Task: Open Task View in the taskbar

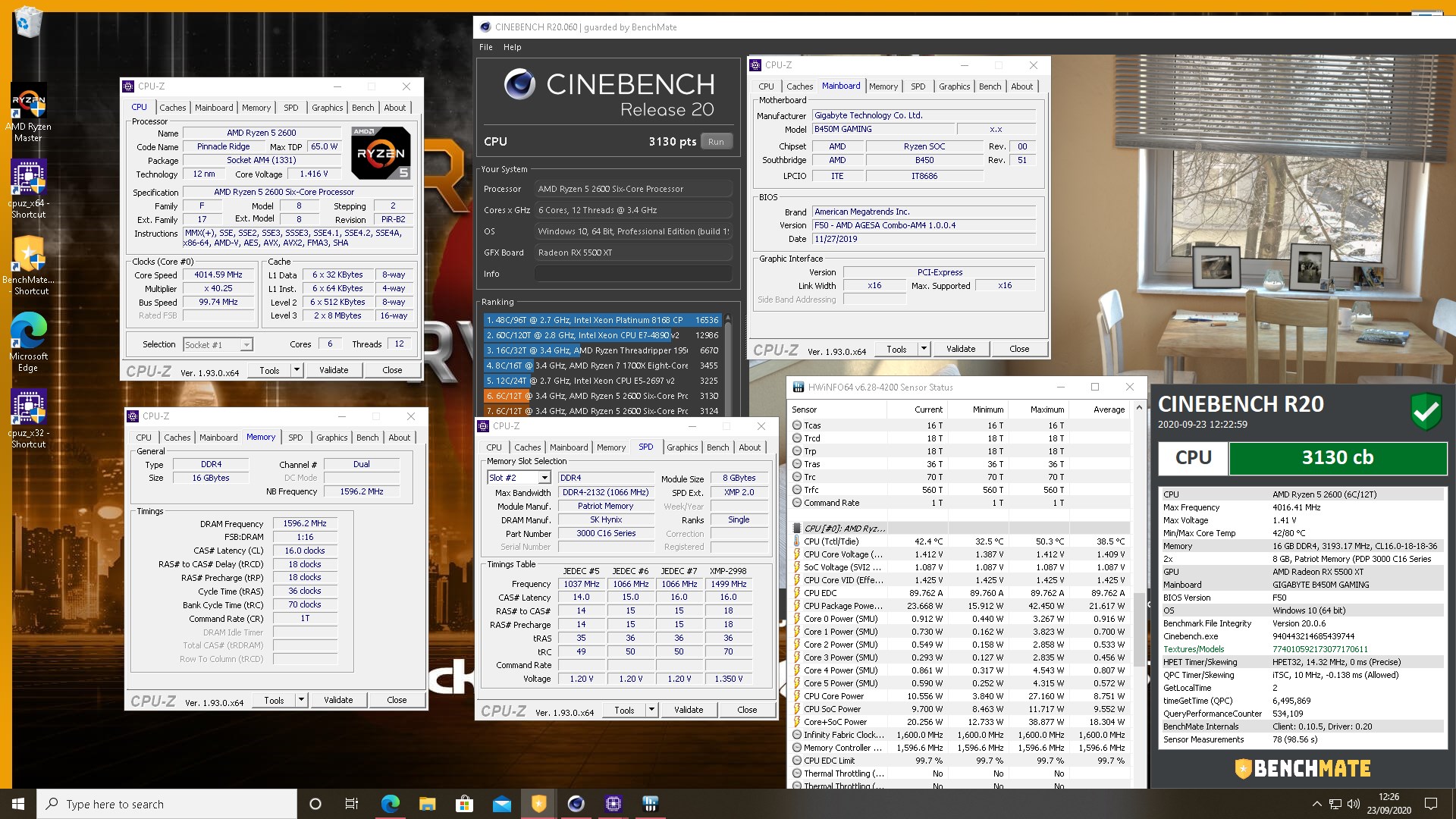Action: point(352,804)
